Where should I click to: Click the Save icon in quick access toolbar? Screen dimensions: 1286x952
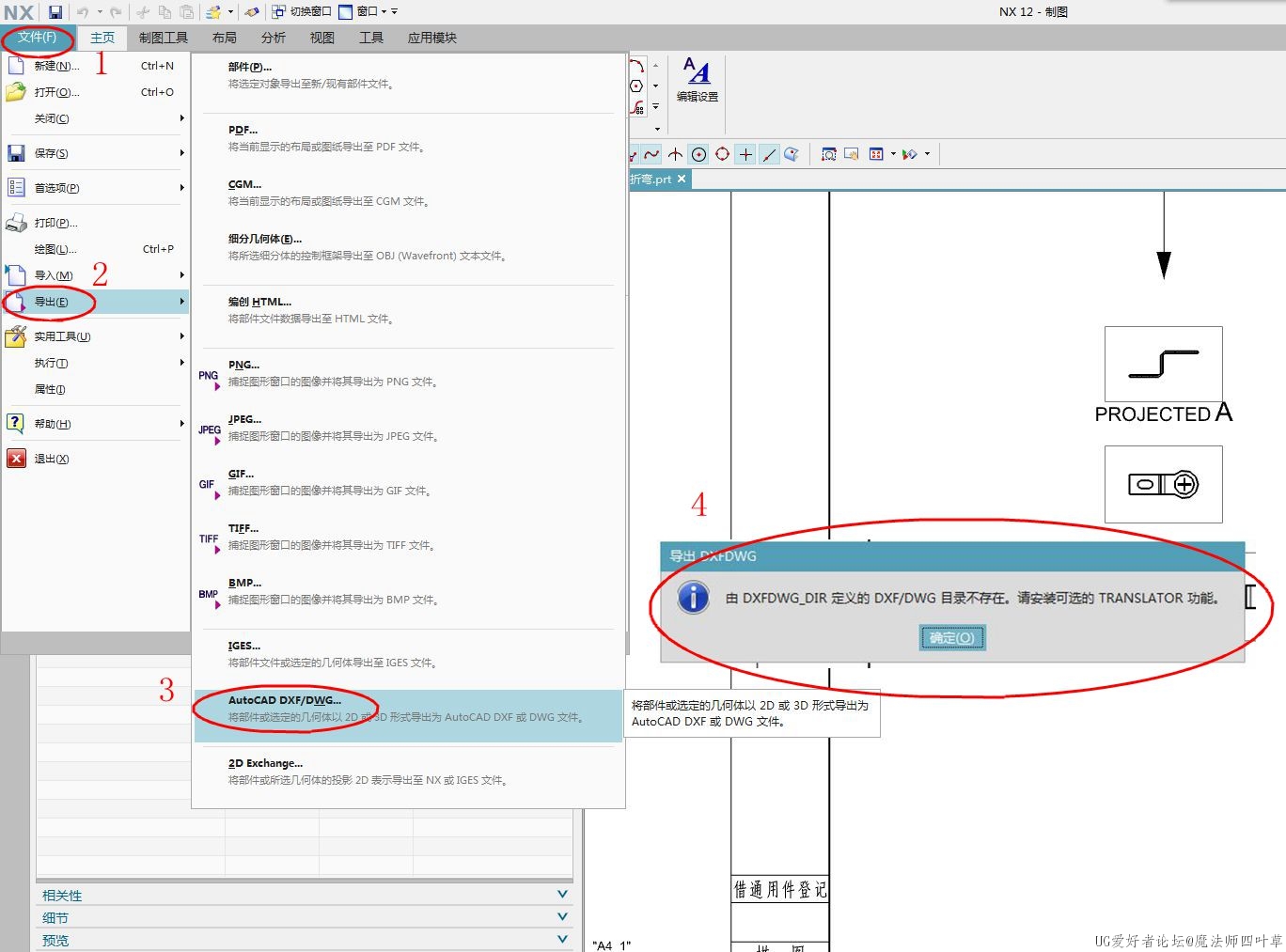pyautogui.click(x=55, y=12)
